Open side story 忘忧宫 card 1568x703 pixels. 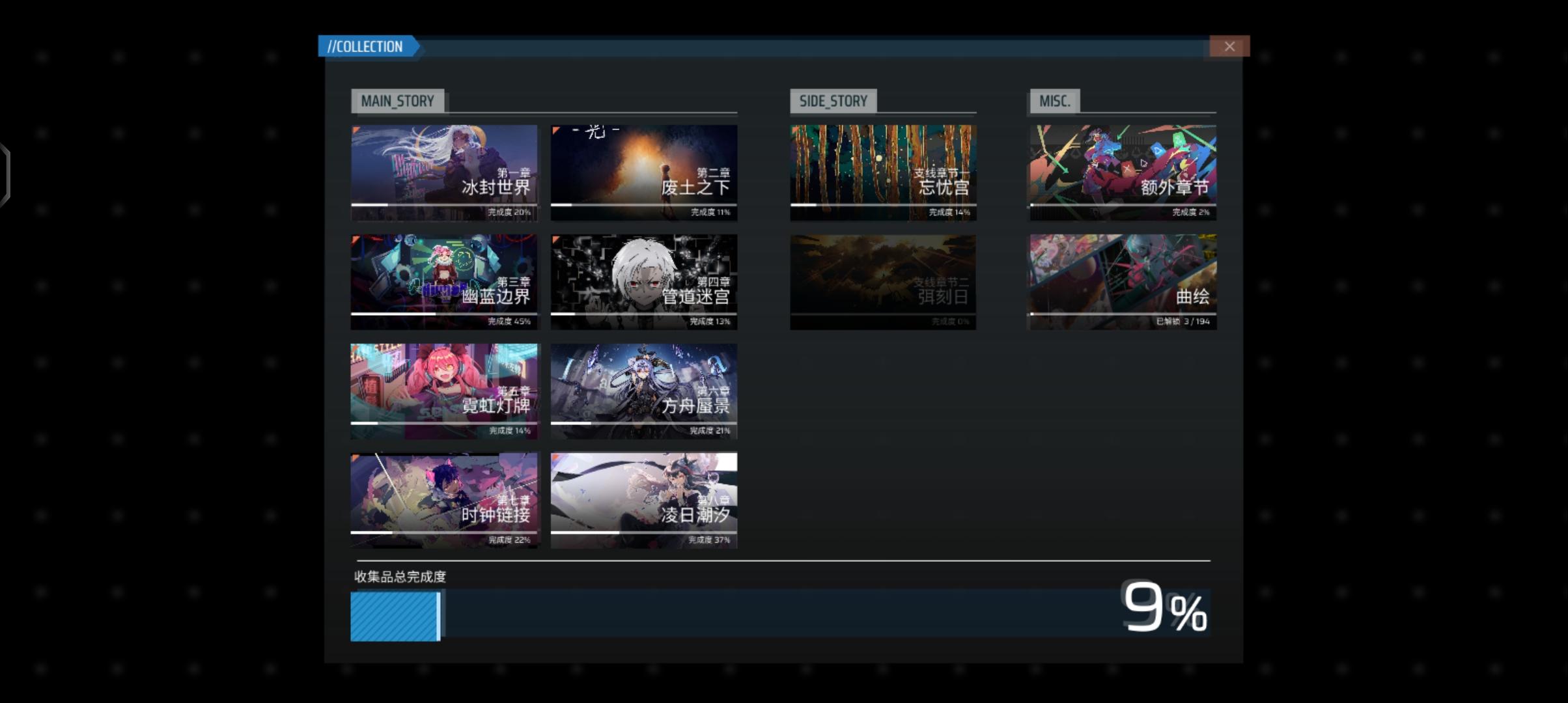click(x=883, y=172)
